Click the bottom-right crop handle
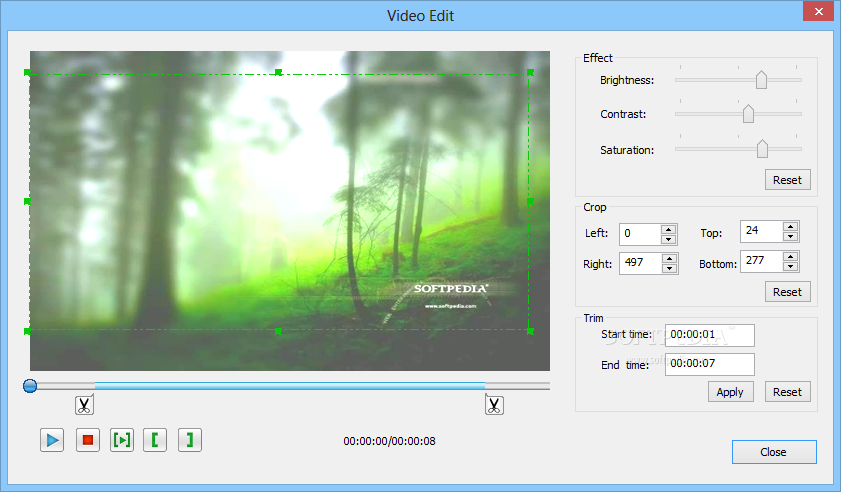841x492 pixels. 530,332
